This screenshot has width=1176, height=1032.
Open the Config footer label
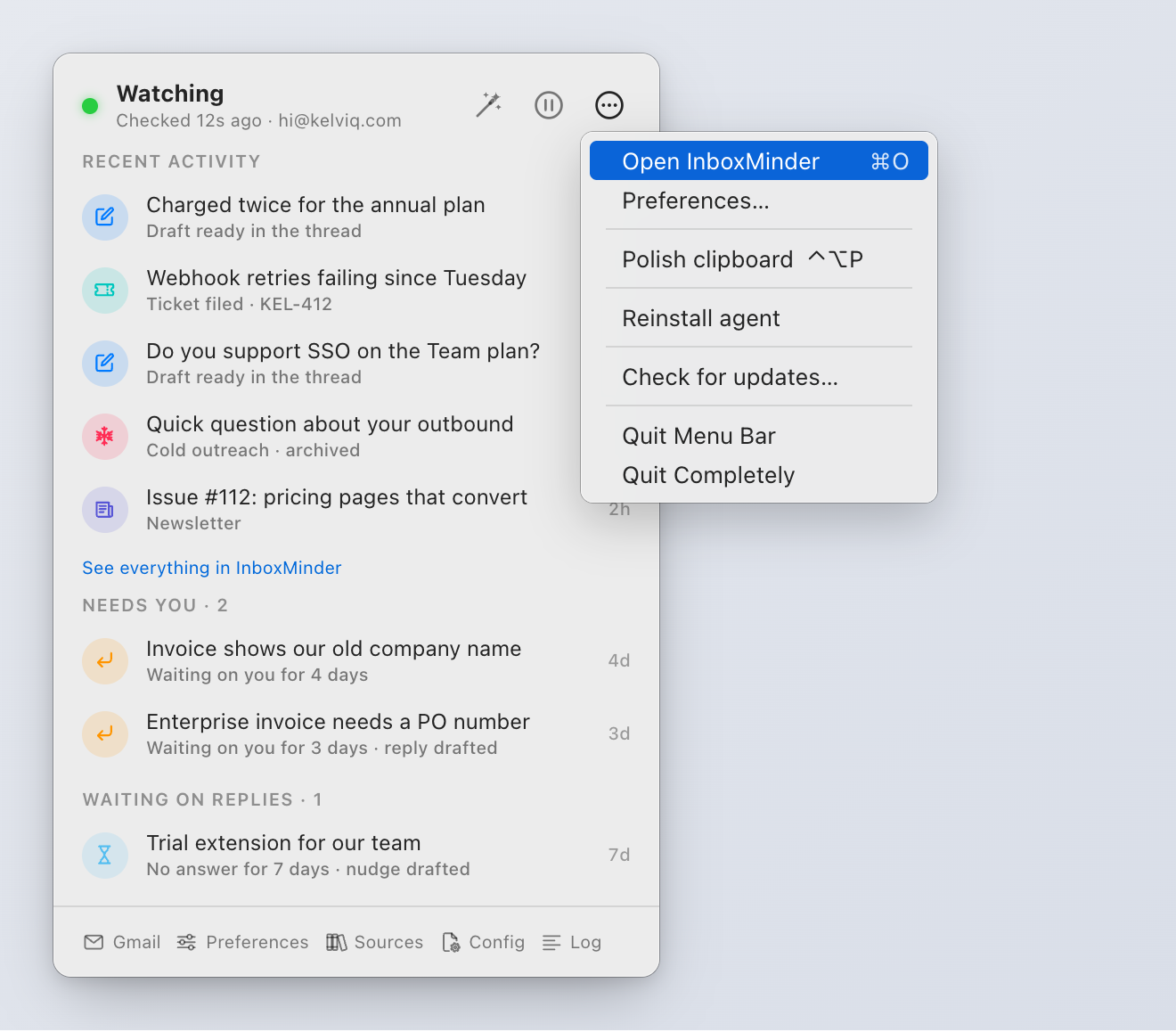(x=497, y=943)
